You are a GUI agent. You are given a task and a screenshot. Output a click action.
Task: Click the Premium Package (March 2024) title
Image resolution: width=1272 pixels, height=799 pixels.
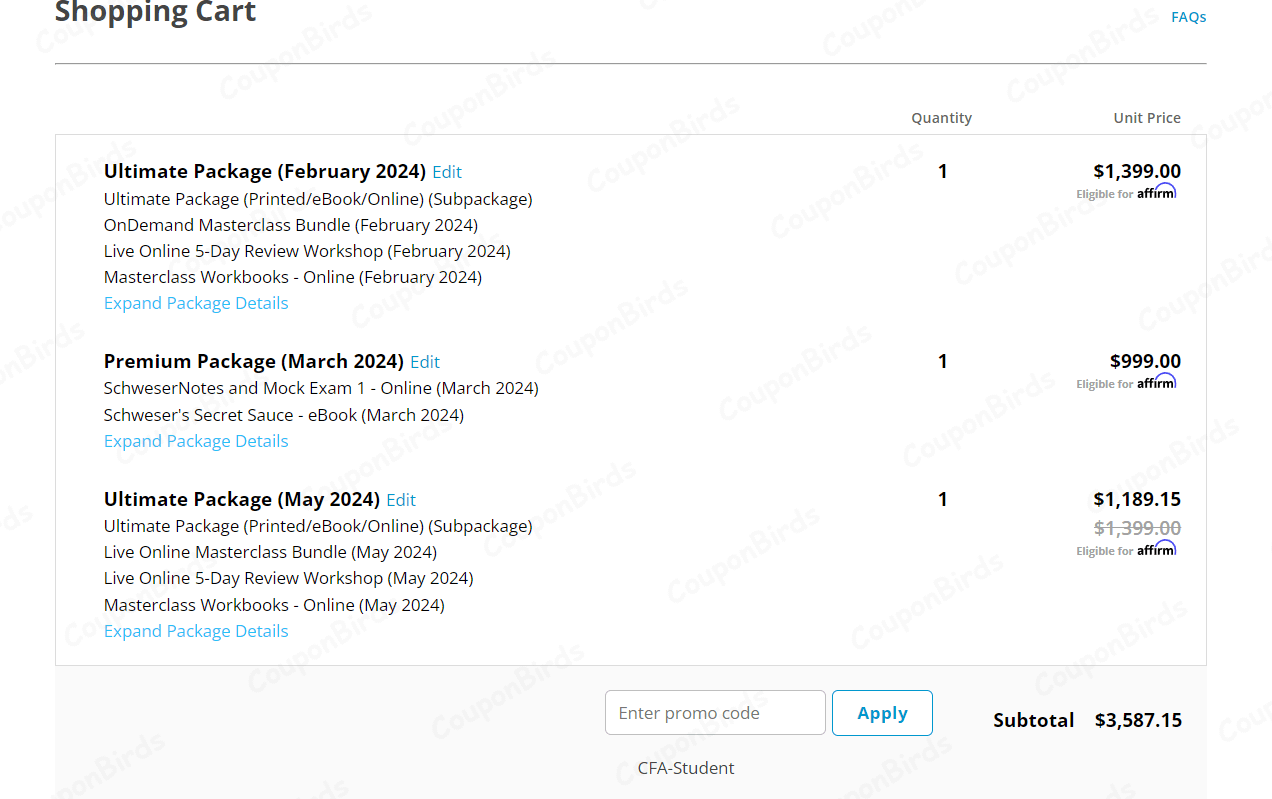click(254, 361)
